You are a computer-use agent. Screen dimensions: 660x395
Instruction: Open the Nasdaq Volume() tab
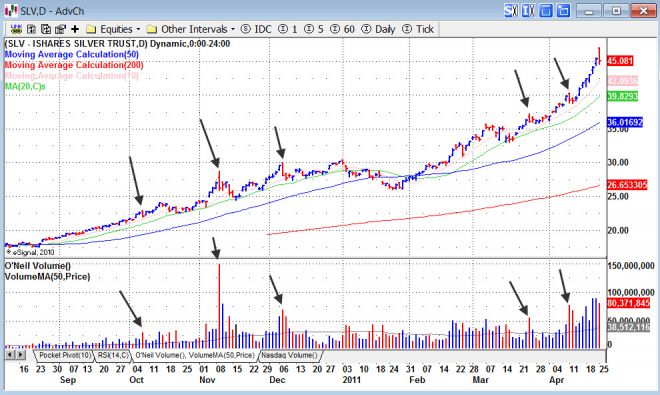click(290, 355)
